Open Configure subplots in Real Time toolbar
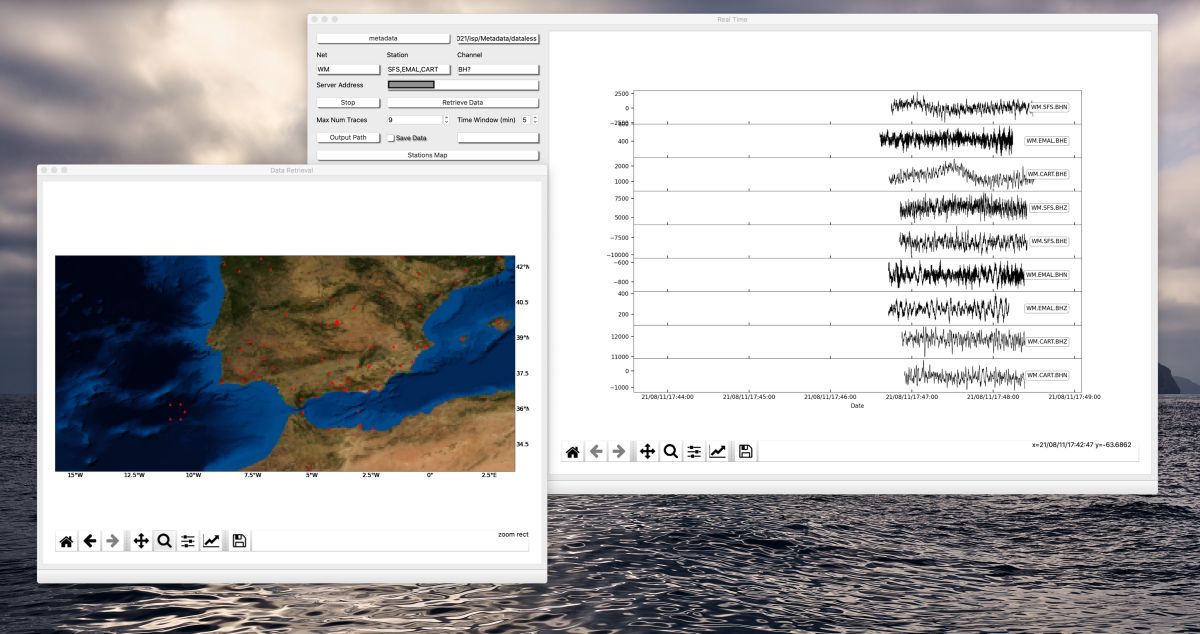1200x634 pixels. coord(694,452)
